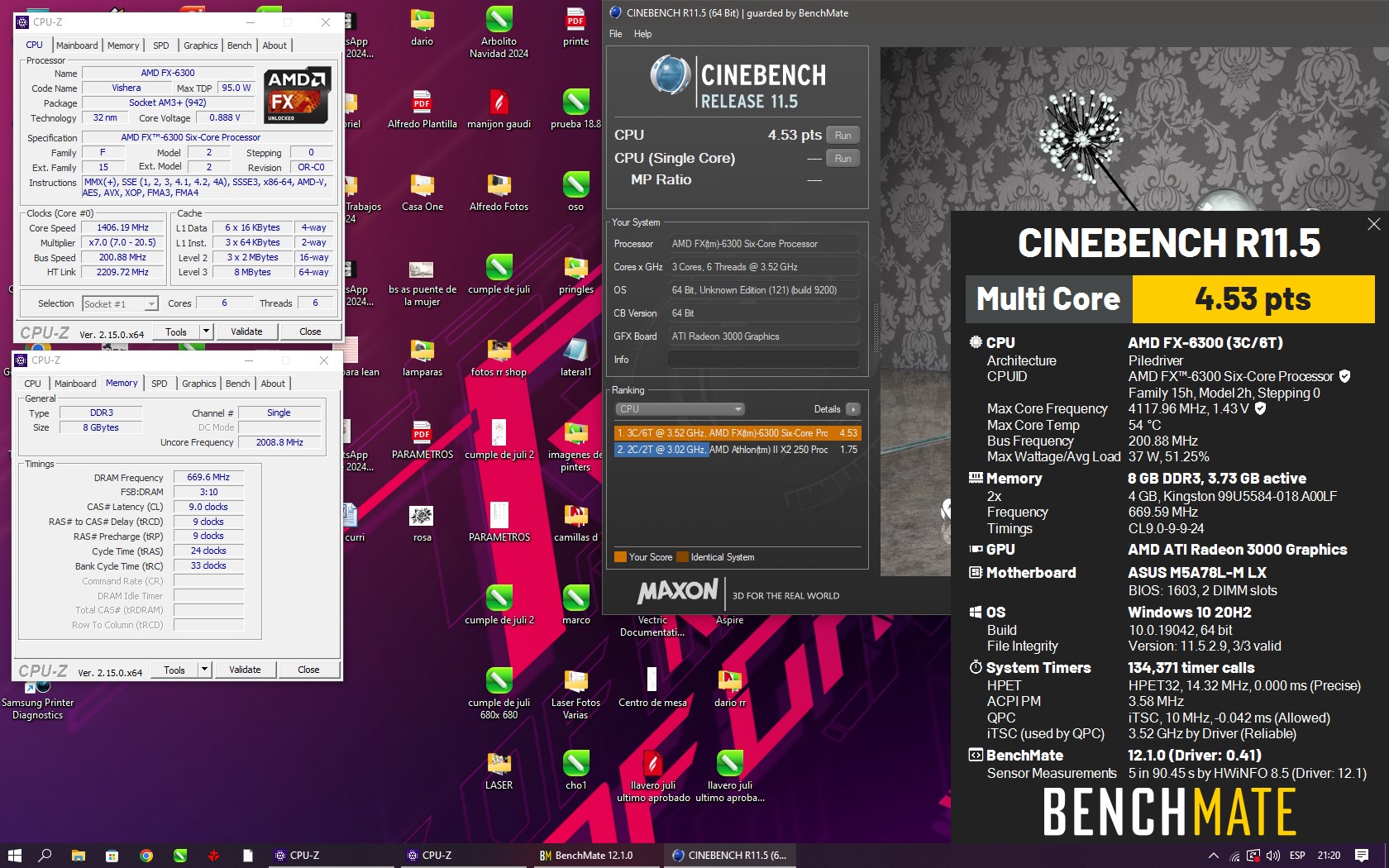Open notification center in taskbar

pos(1362,856)
